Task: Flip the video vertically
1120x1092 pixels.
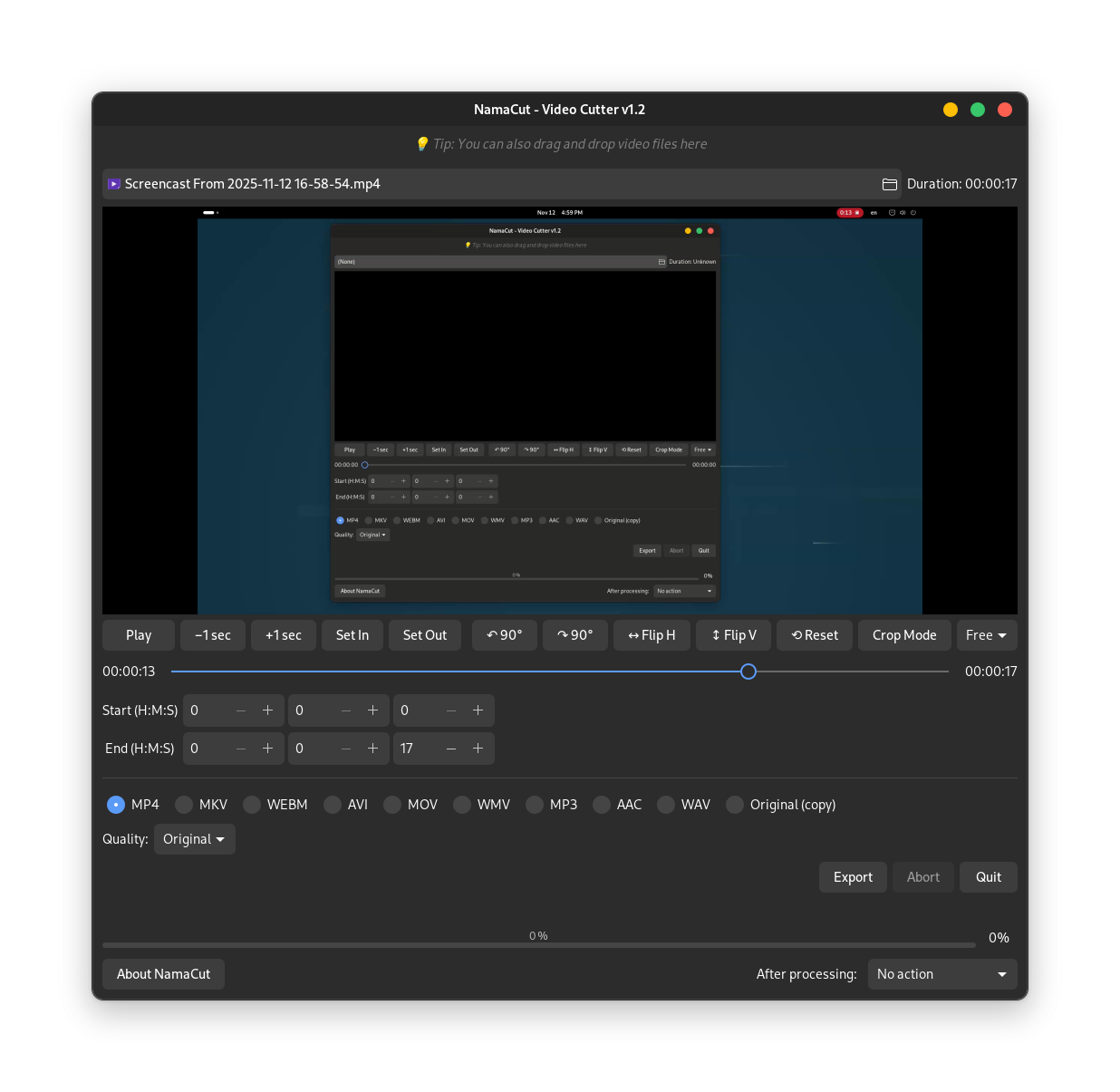Action: 734,635
